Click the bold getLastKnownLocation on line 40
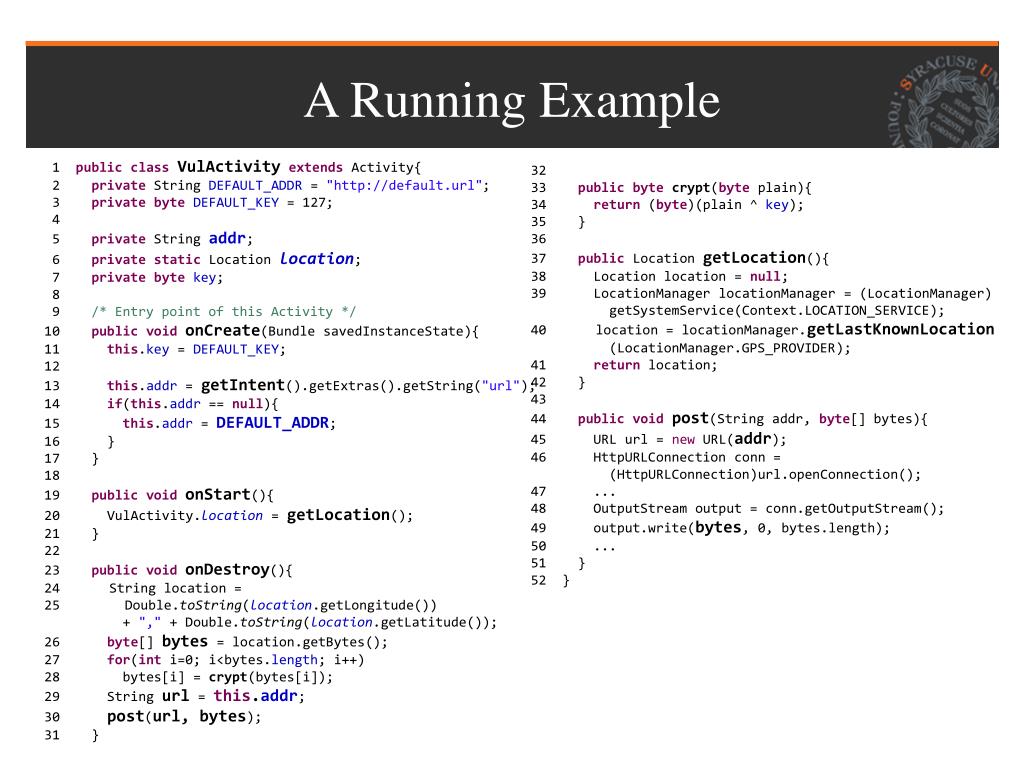Image resolution: width=1024 pixels, height=768 pixels. click(901, 330)
